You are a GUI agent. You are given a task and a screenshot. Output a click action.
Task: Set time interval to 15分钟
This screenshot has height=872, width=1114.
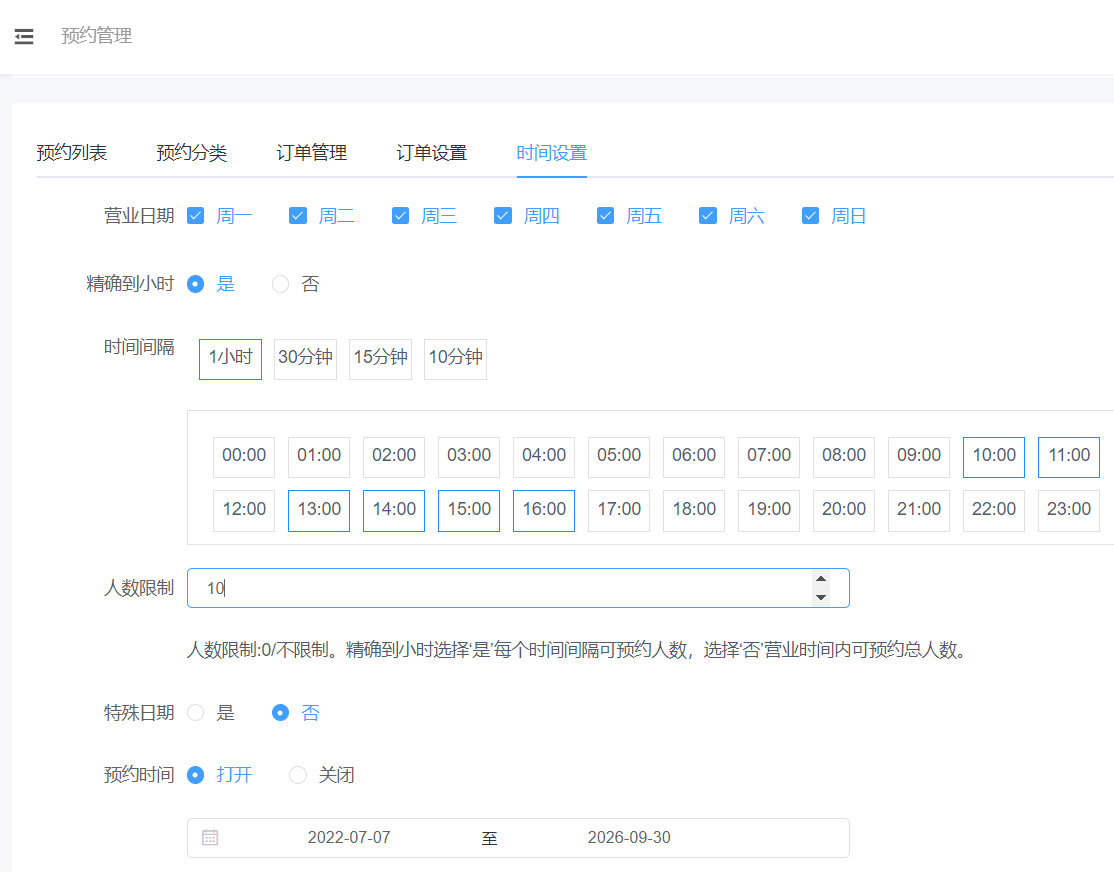[x=380, y=360]
